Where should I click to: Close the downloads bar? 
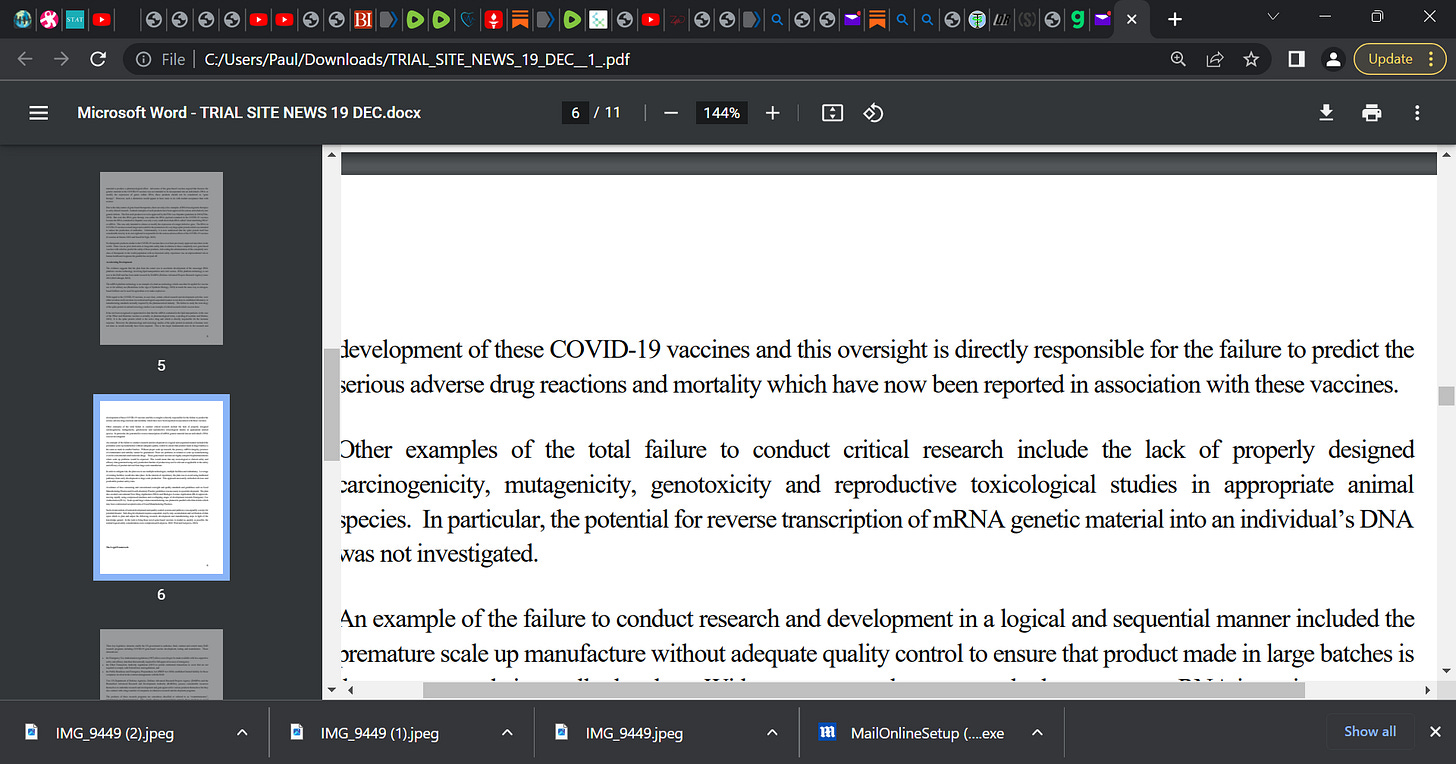click(x=1435, y=732)
